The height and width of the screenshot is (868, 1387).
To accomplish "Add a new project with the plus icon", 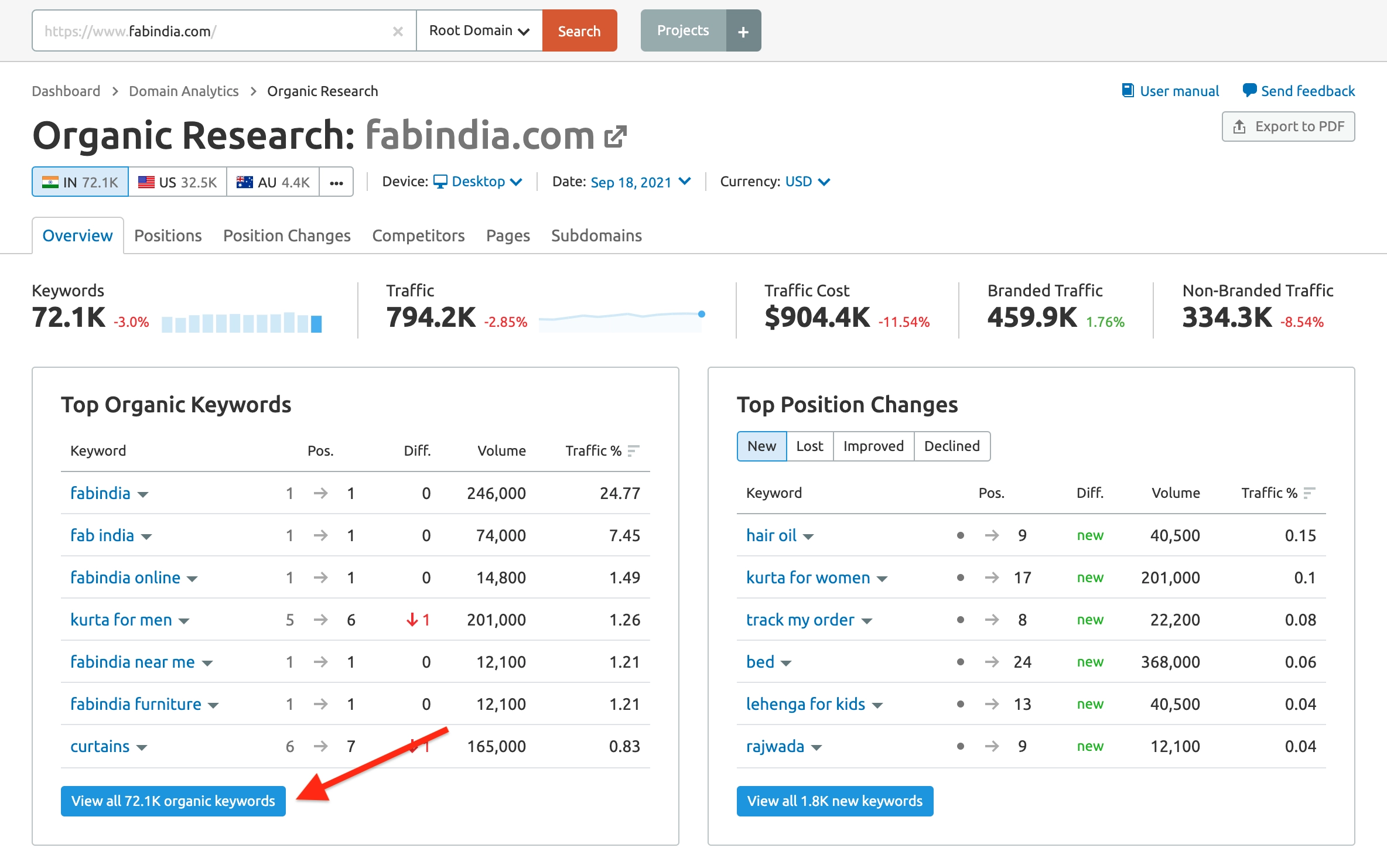I will (743, 30).
